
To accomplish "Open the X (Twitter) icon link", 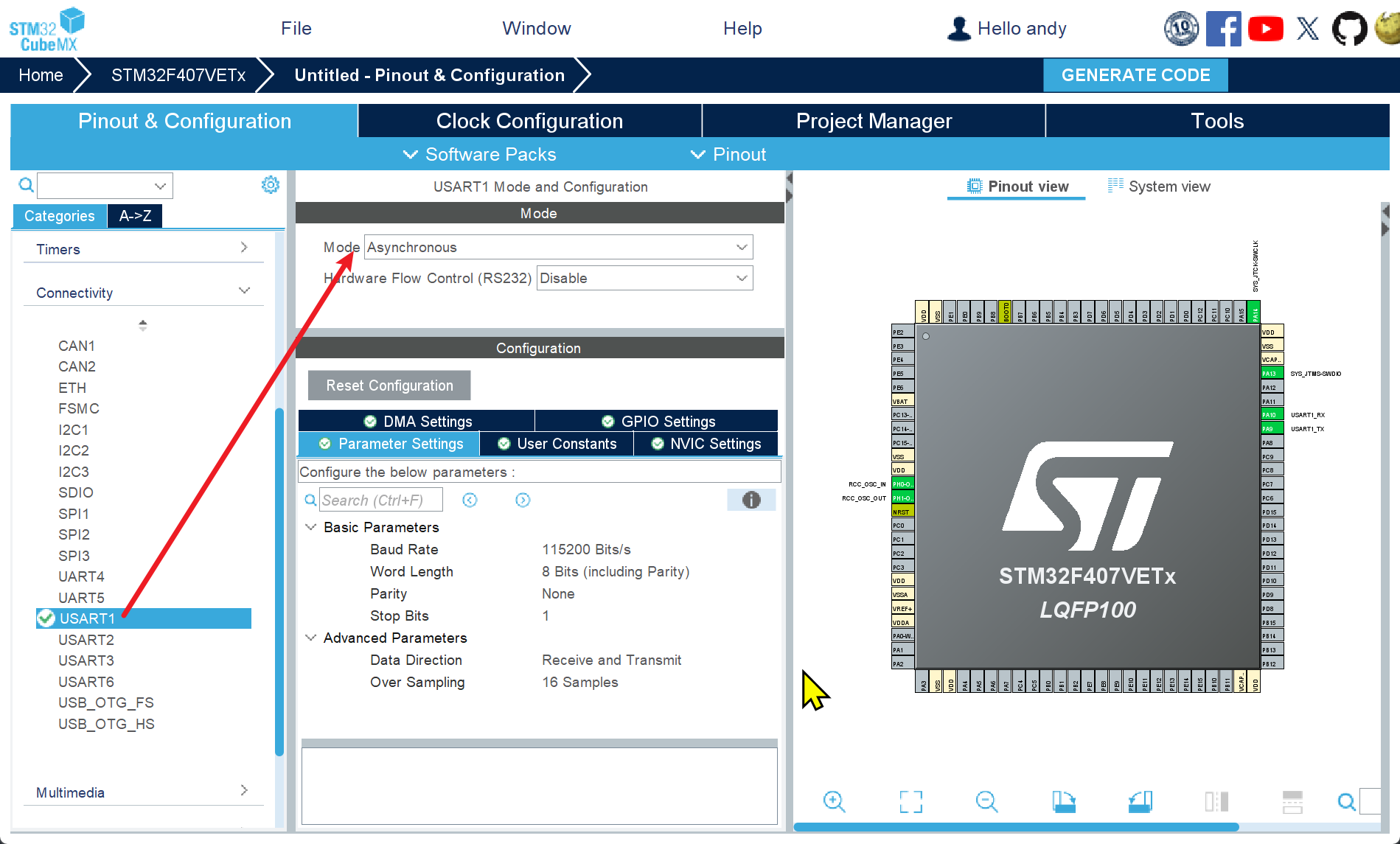I will (1308, 29).
